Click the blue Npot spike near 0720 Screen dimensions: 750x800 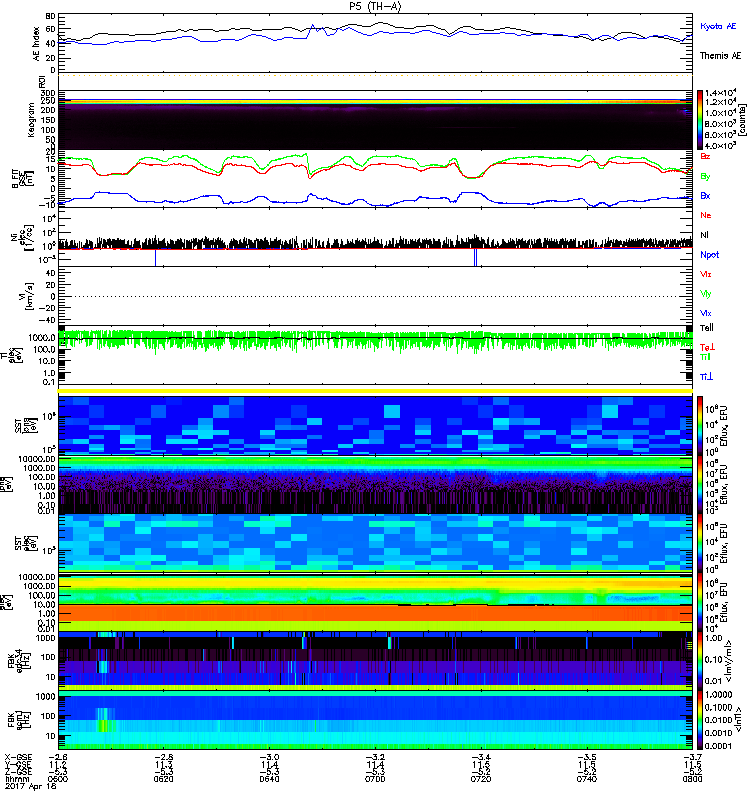click(475, 257)
